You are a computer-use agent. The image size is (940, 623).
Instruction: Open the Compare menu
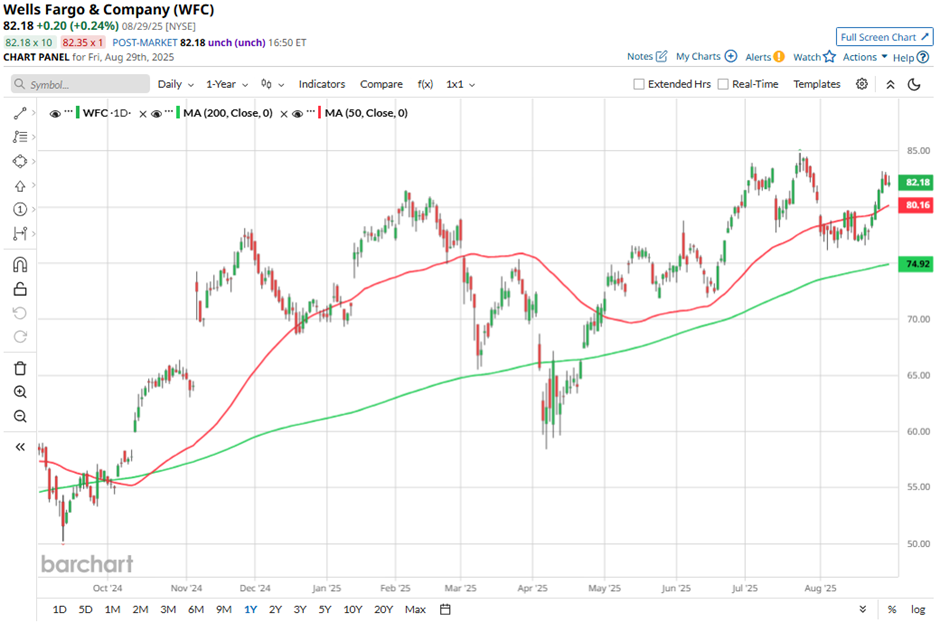point(381,85)
